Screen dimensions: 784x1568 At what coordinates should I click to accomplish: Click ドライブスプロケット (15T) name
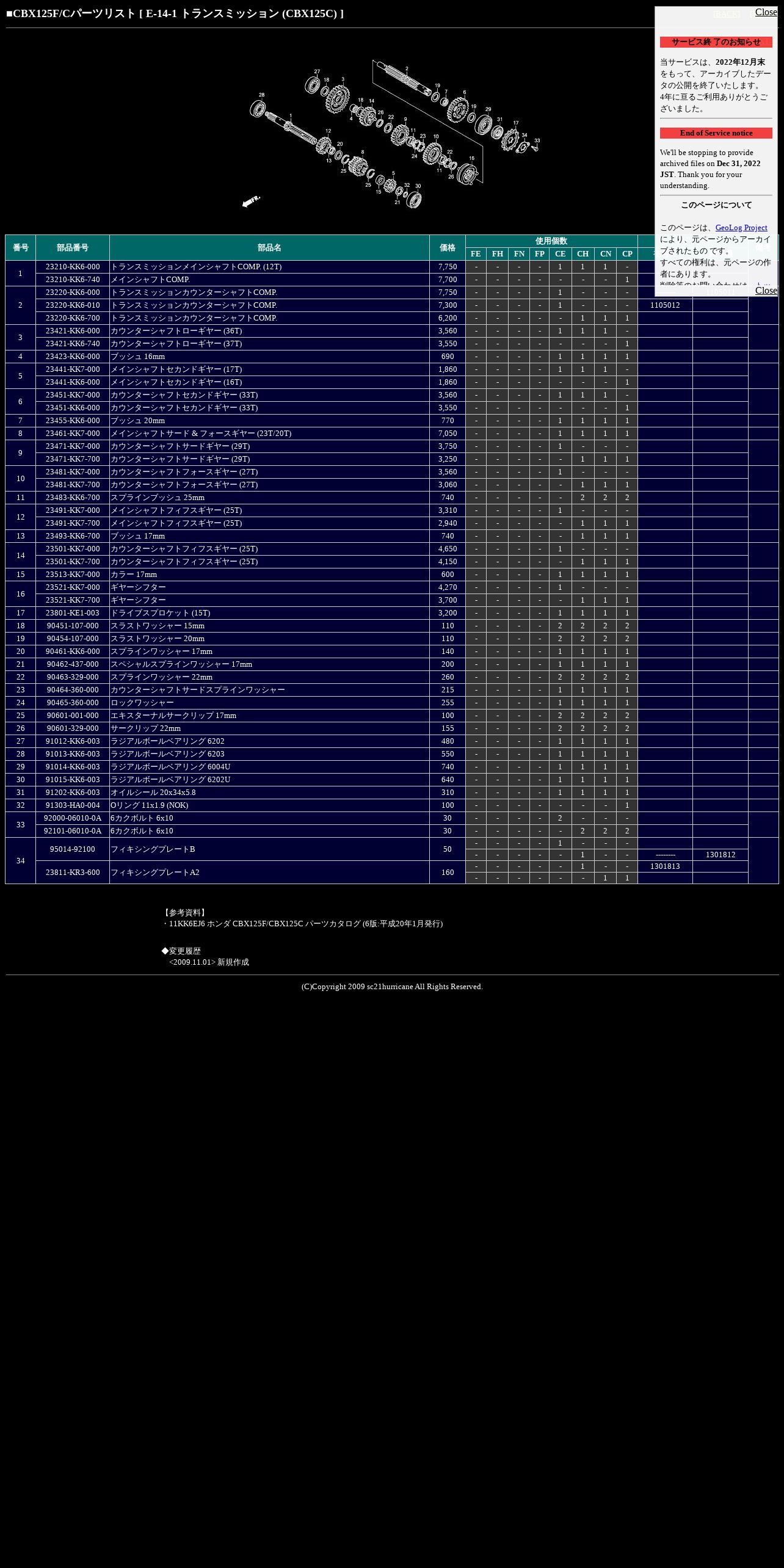click(160, 613)
